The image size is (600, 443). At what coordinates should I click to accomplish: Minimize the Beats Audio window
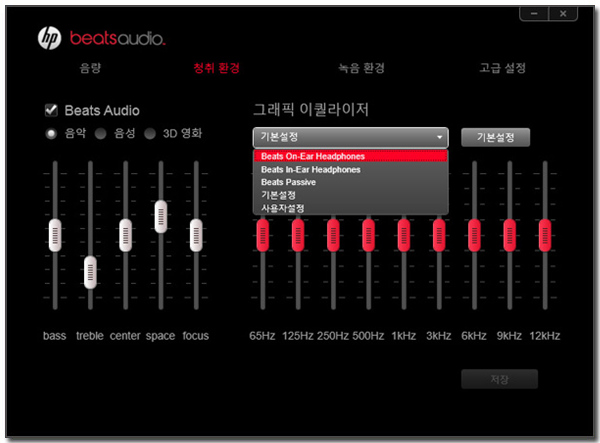534,13
